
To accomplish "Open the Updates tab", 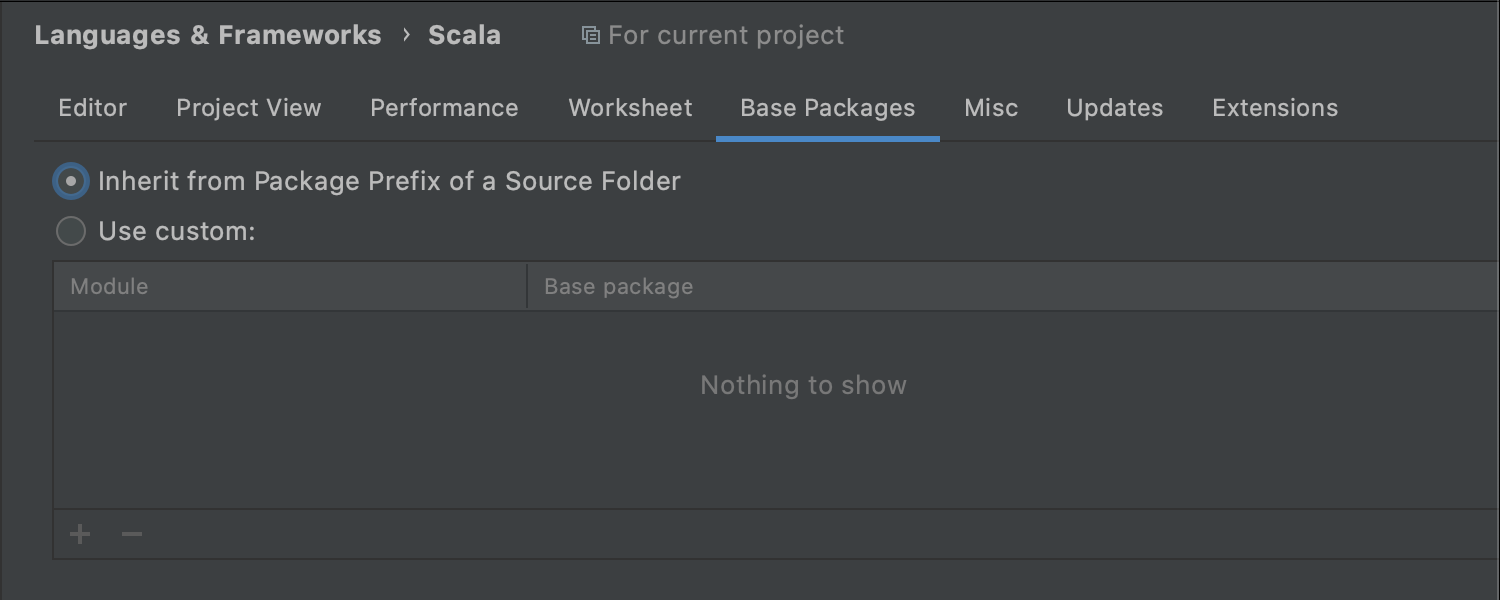I will [1115, 108].
